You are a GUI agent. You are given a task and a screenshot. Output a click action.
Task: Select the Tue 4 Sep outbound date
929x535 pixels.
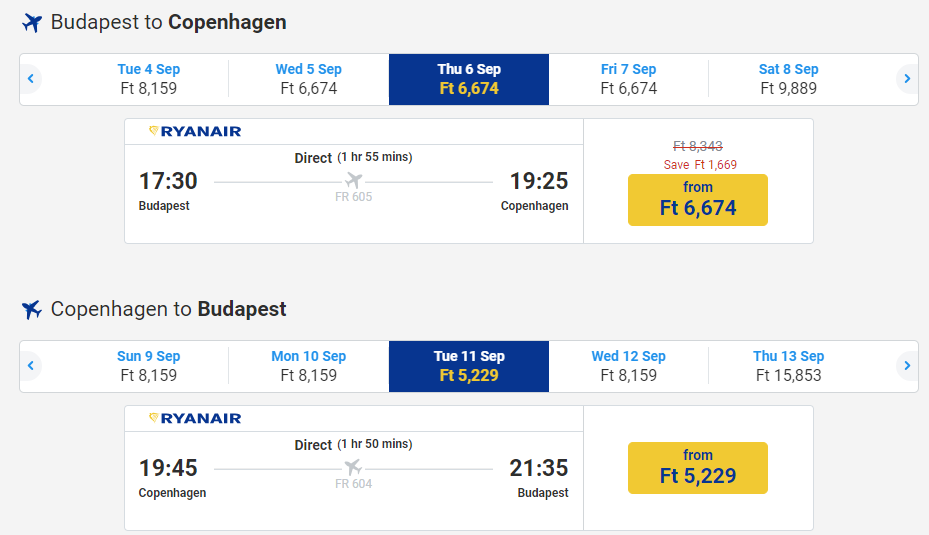click(149, 79)
